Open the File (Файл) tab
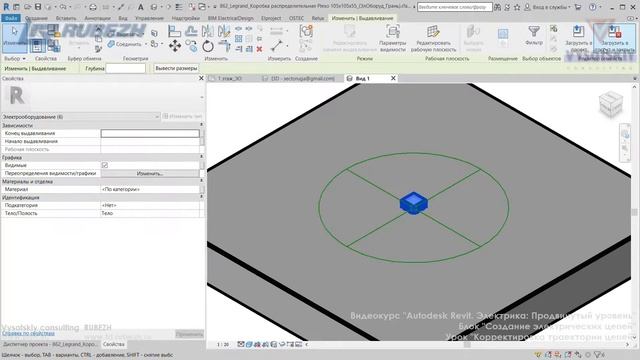 point(11,18)
